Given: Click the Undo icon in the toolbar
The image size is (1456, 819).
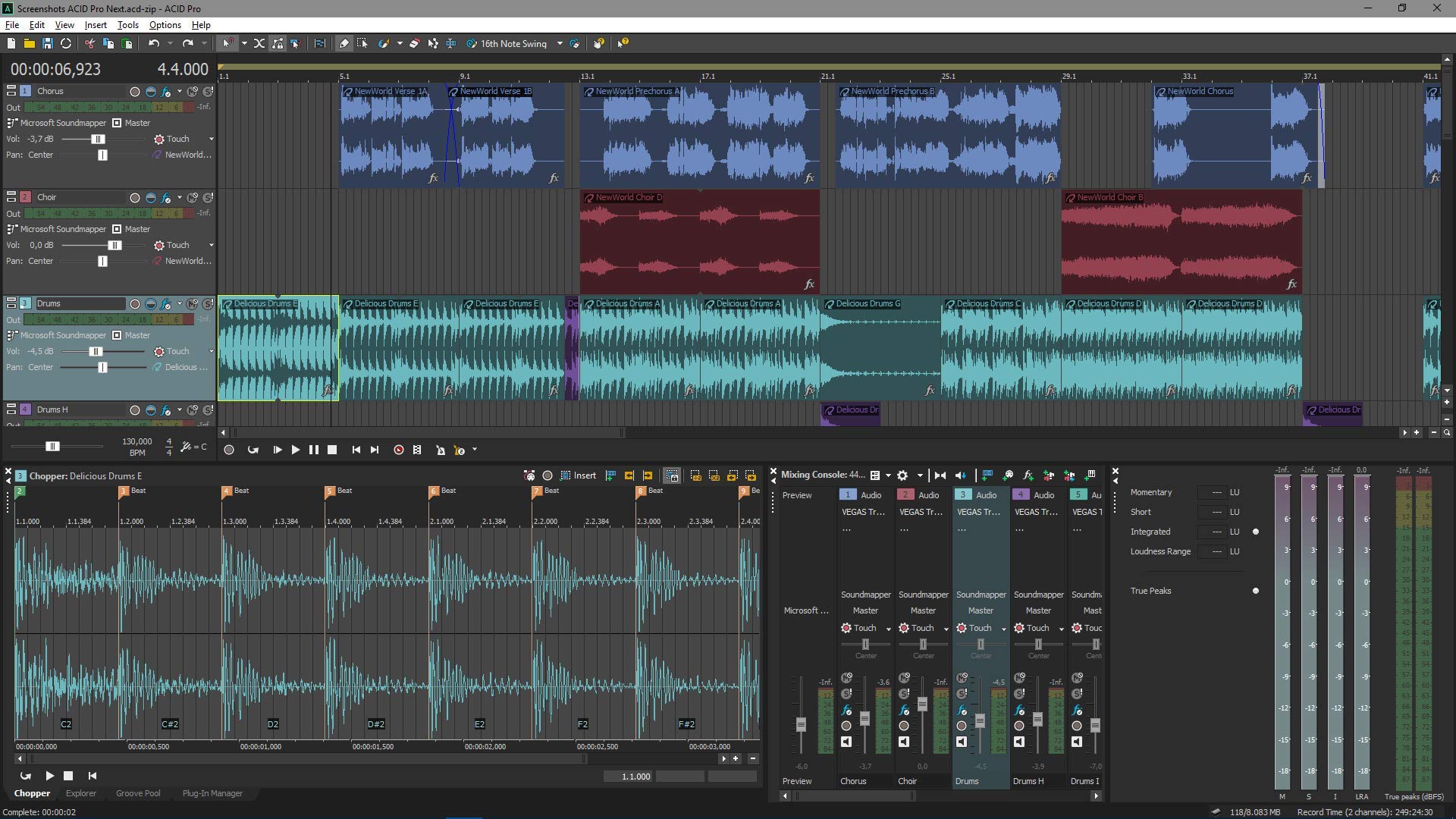Looking at the screenshot, I should click(x=154, y=43).
